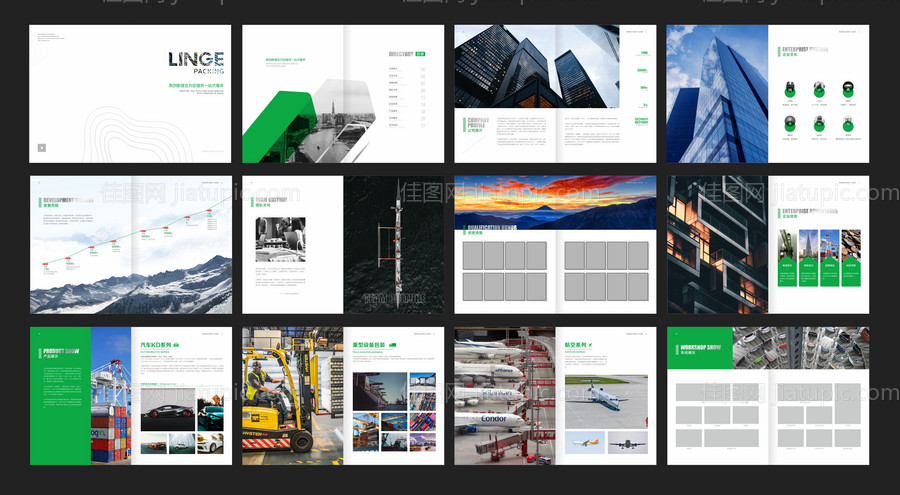
Task: Click the green Product Show panel
Action: (x=60, y=396)
